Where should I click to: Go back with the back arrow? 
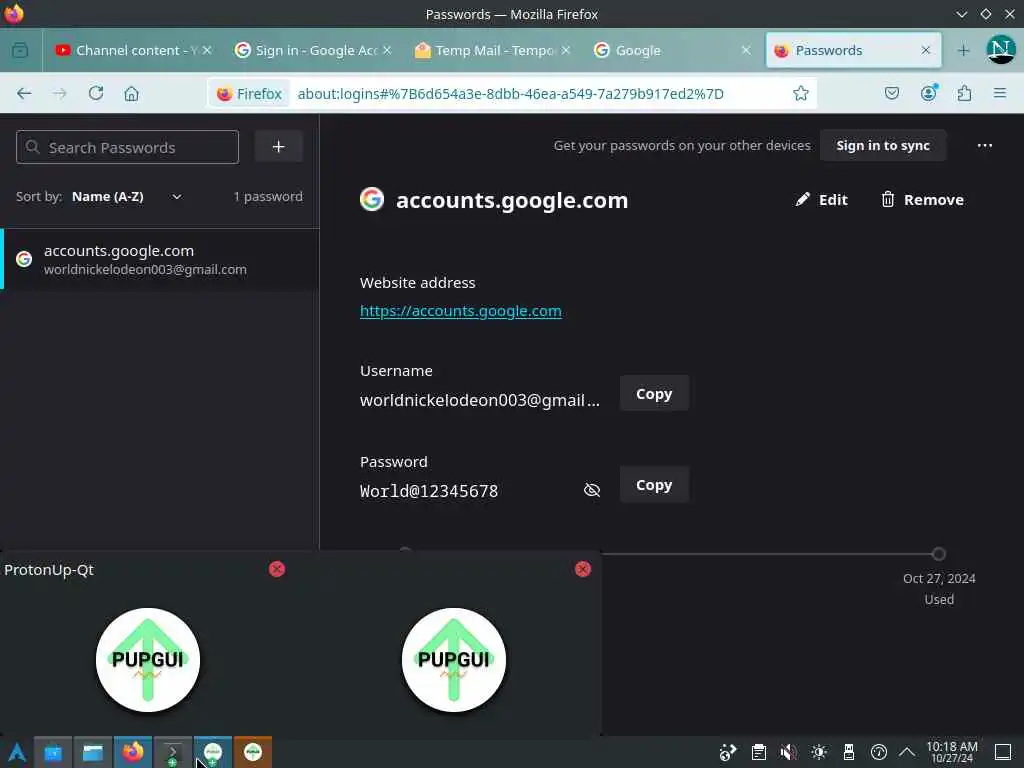click(x=24, y=93)
